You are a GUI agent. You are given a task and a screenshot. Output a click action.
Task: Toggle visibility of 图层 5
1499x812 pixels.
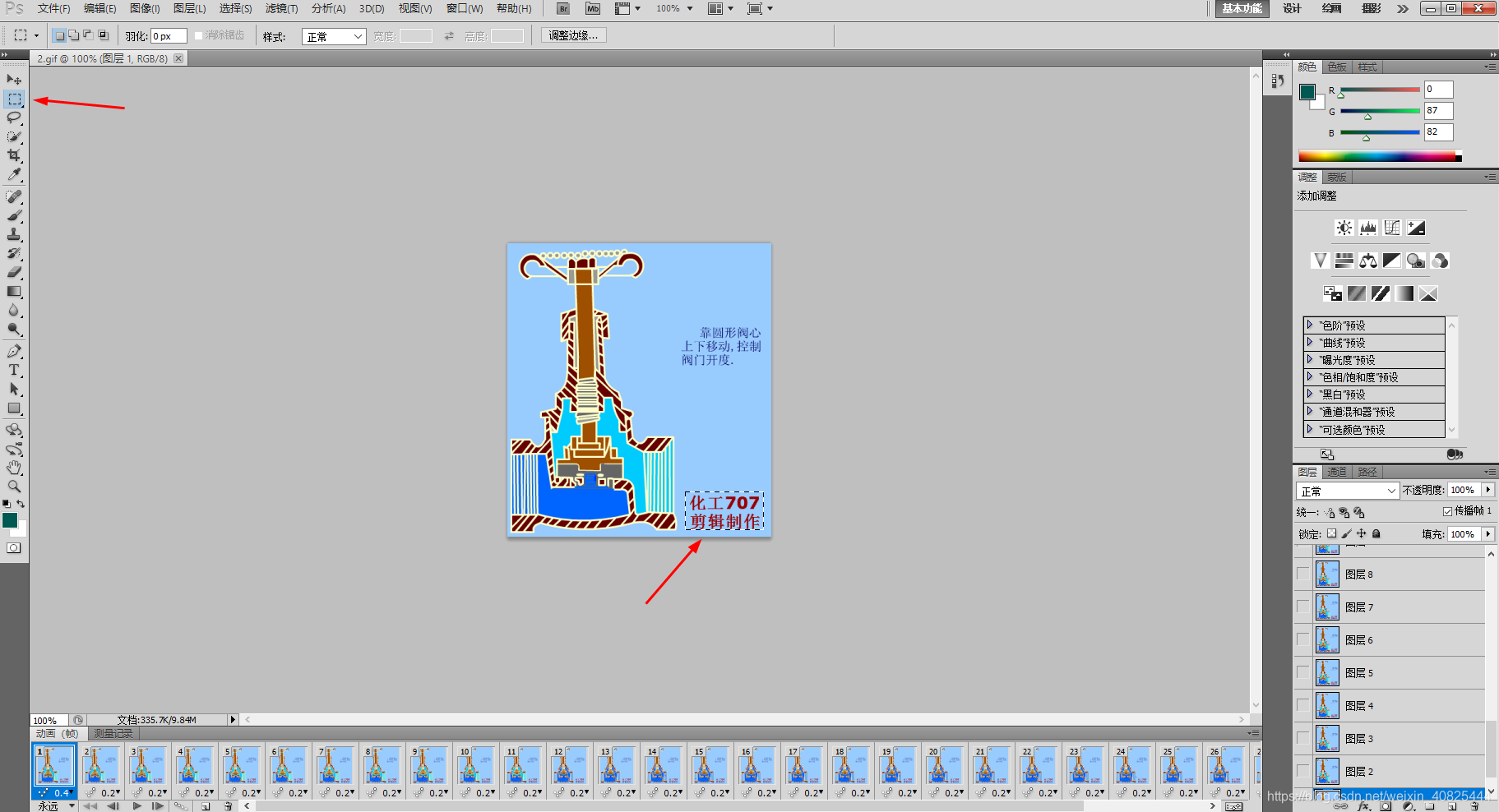point(1302,672)
